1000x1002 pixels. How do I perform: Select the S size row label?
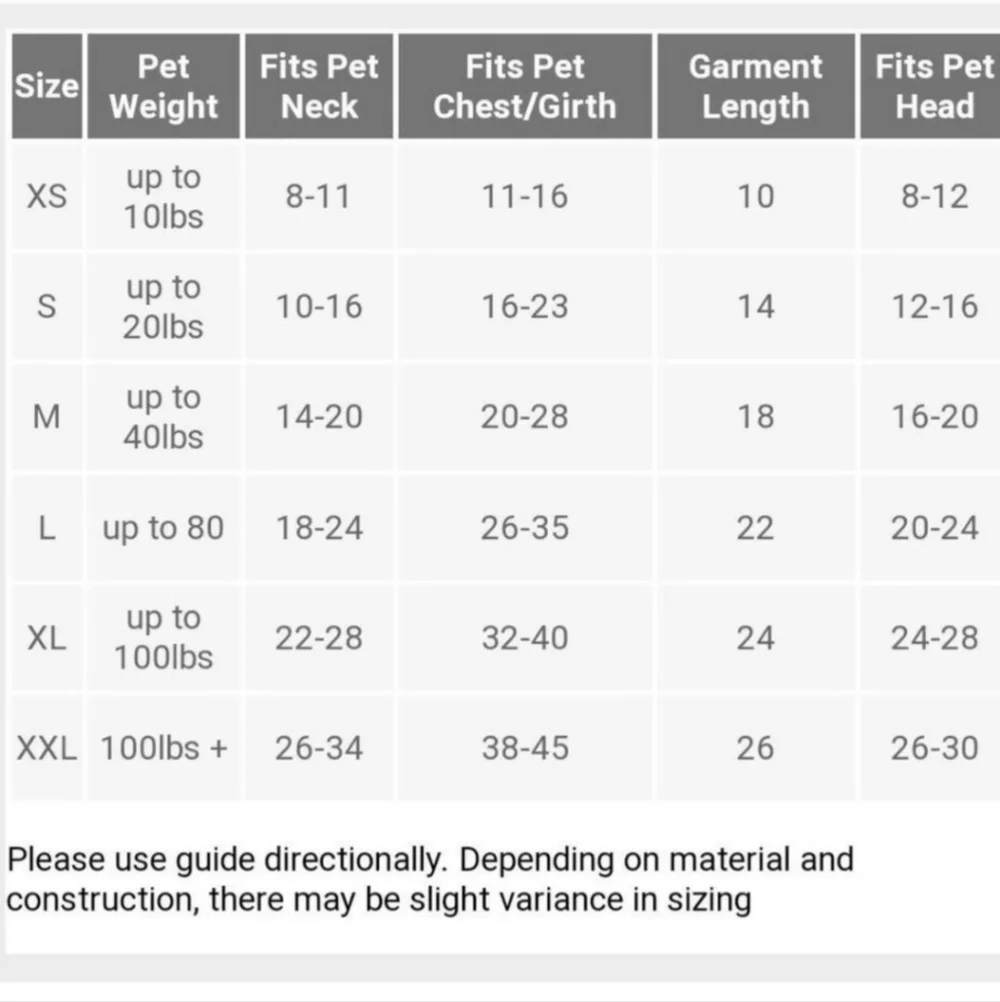(x=47, y=306)
